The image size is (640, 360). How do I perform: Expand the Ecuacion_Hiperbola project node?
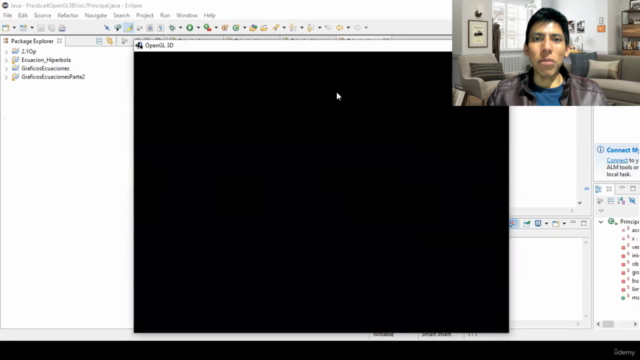[6, 60]
